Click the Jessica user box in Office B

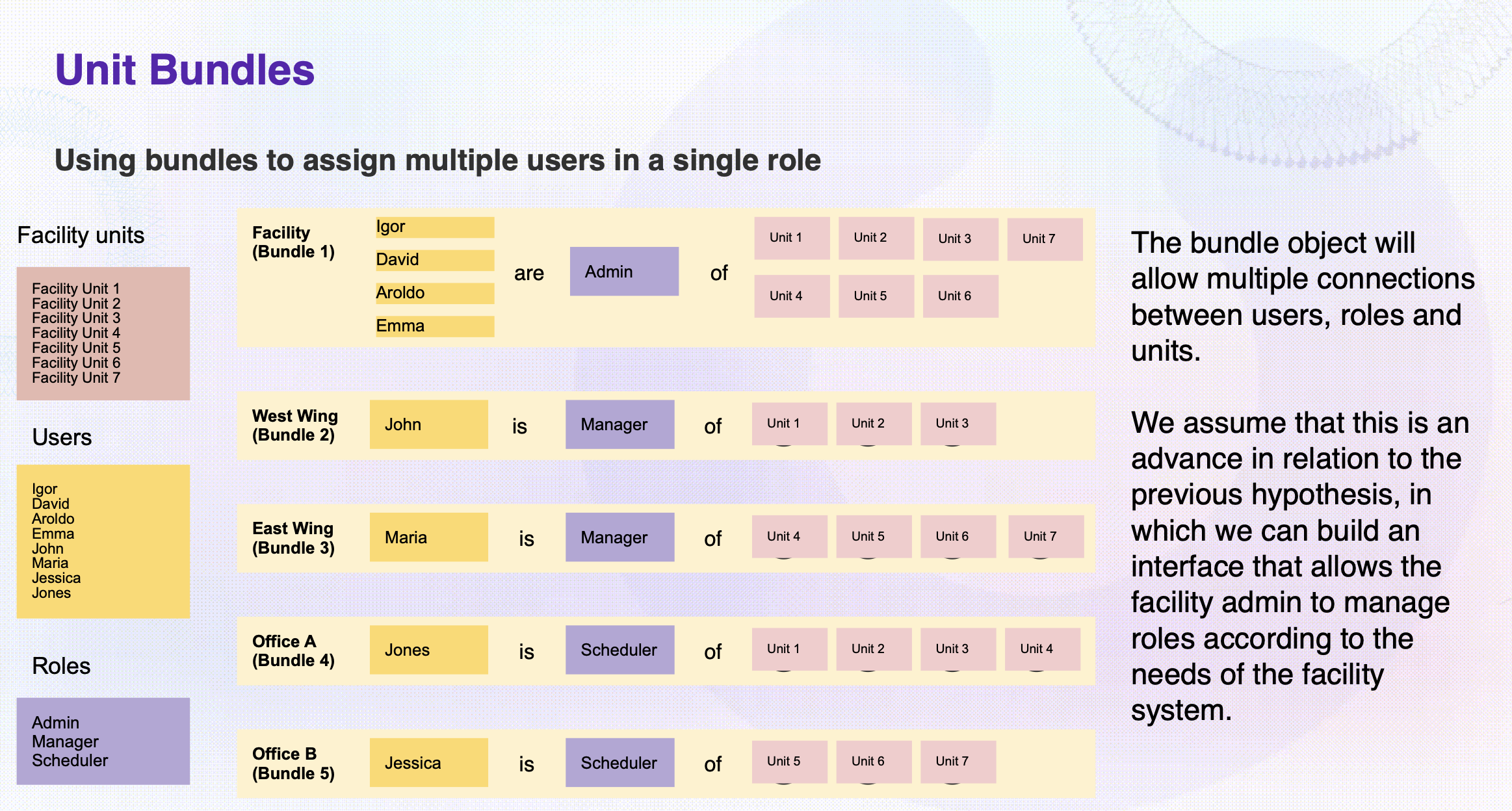(x=428, y=763)
